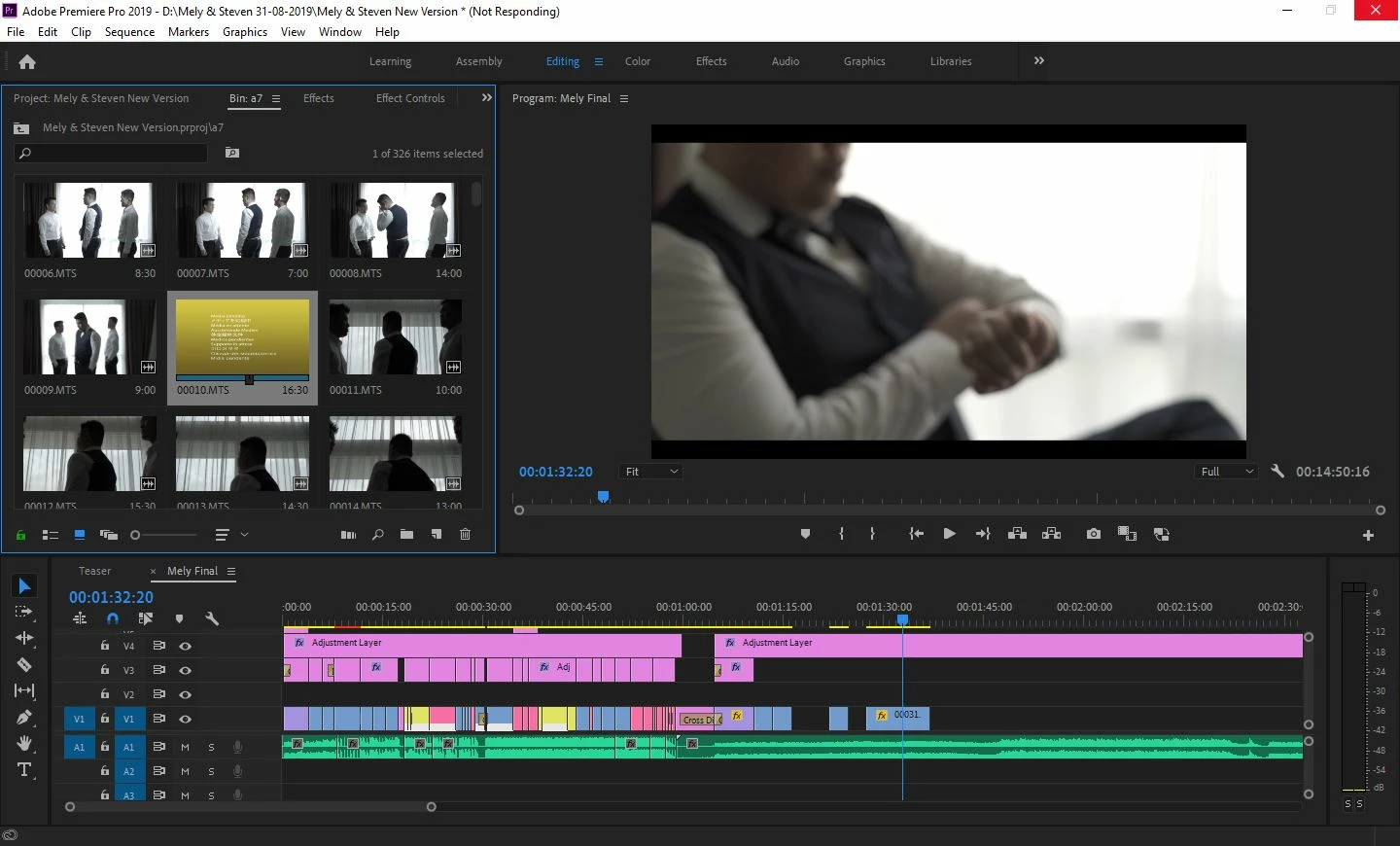Click the Extract button
This screenshot has width=1400, height=846.
1051,534
